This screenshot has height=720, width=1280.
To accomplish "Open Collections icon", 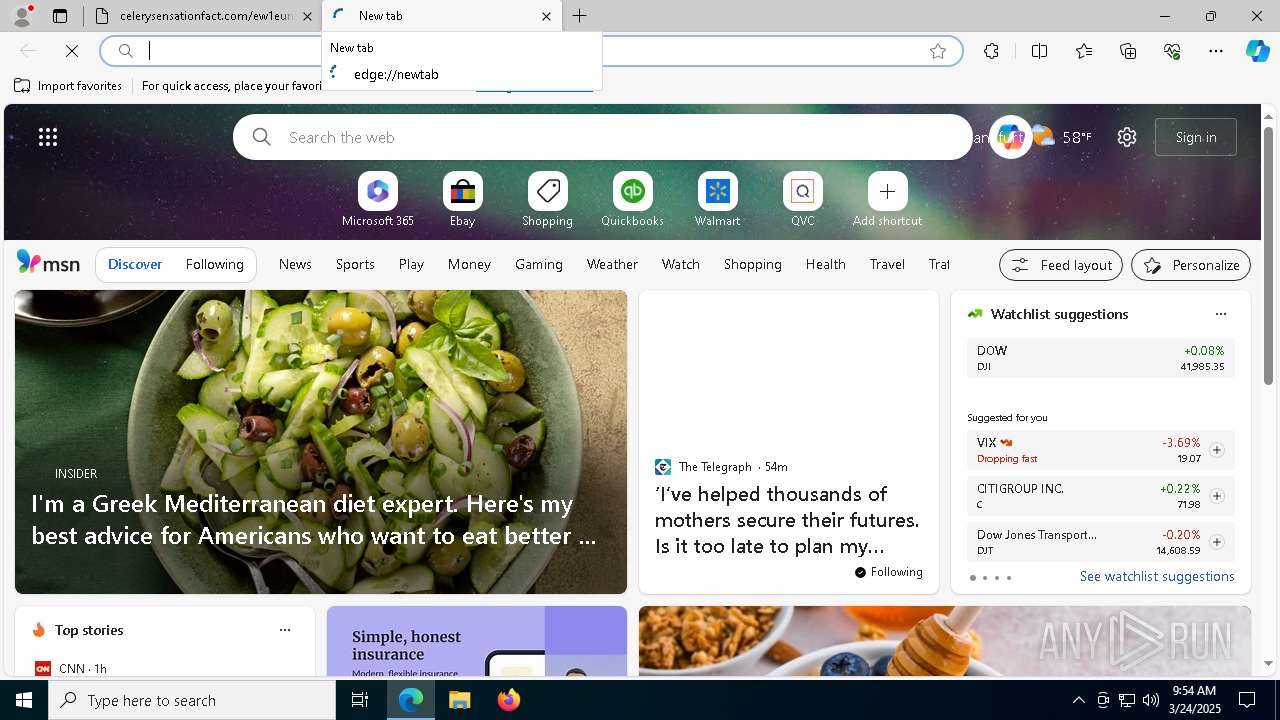I will [1128, 51].
